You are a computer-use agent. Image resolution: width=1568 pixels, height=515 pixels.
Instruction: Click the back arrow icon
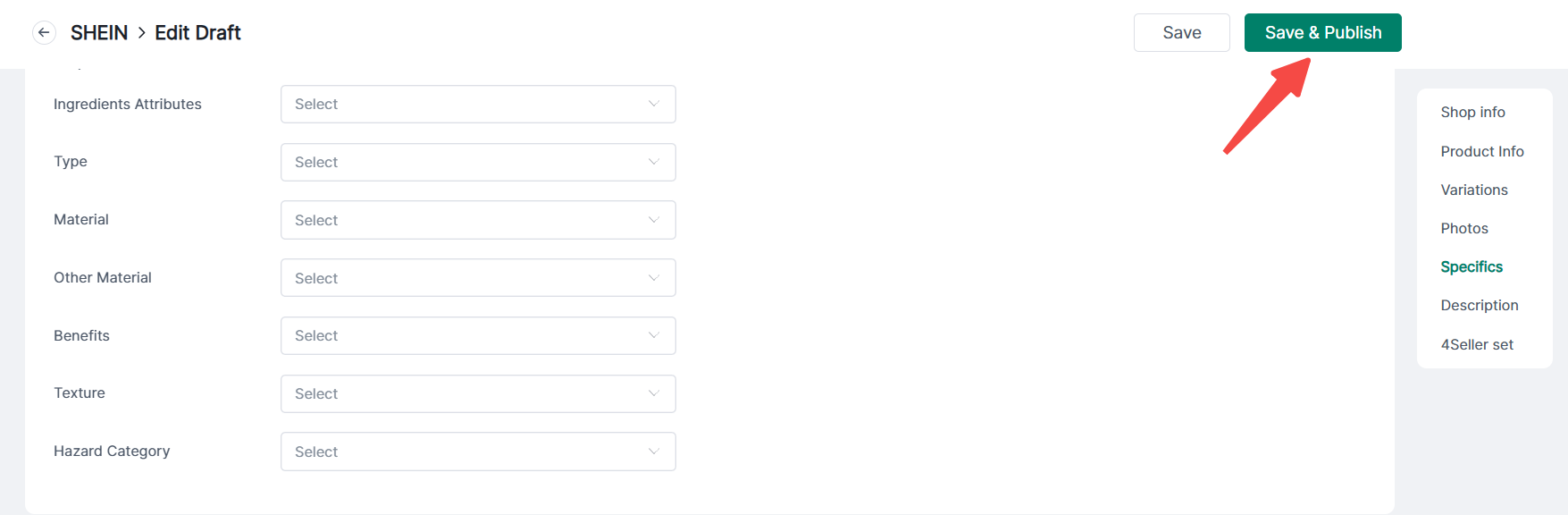pyautogui.click(x=44, y=33)
